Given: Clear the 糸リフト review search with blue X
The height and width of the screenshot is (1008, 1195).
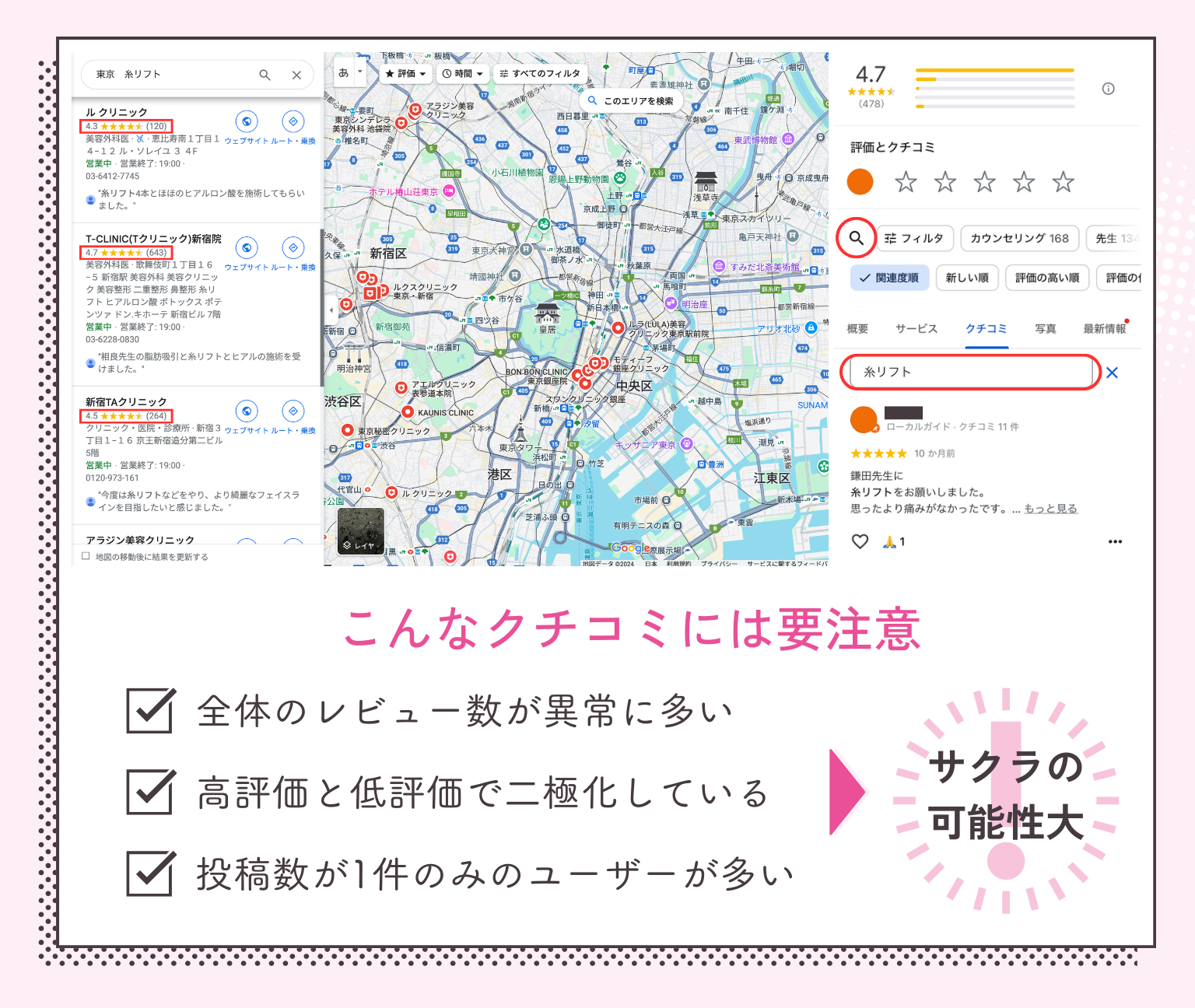Looking at the screenshot, I should click(1113, 373).
